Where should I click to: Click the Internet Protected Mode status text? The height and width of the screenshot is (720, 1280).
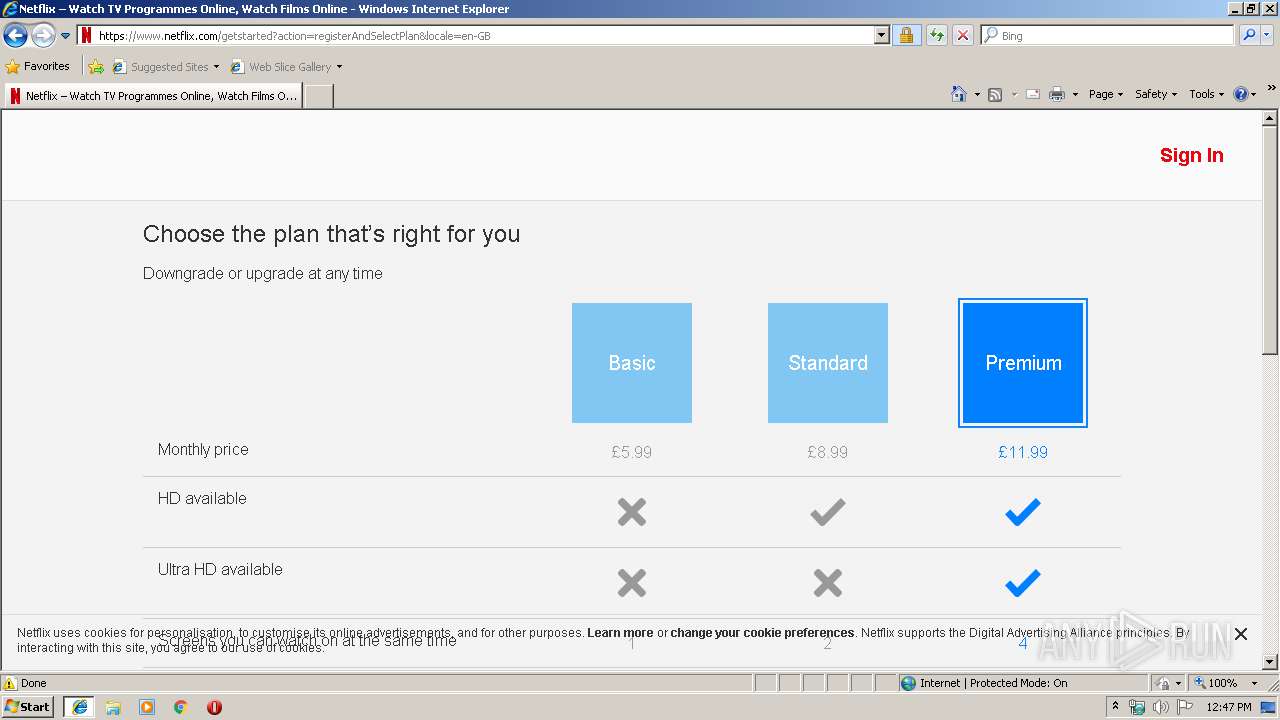click(x=993, y=683)
